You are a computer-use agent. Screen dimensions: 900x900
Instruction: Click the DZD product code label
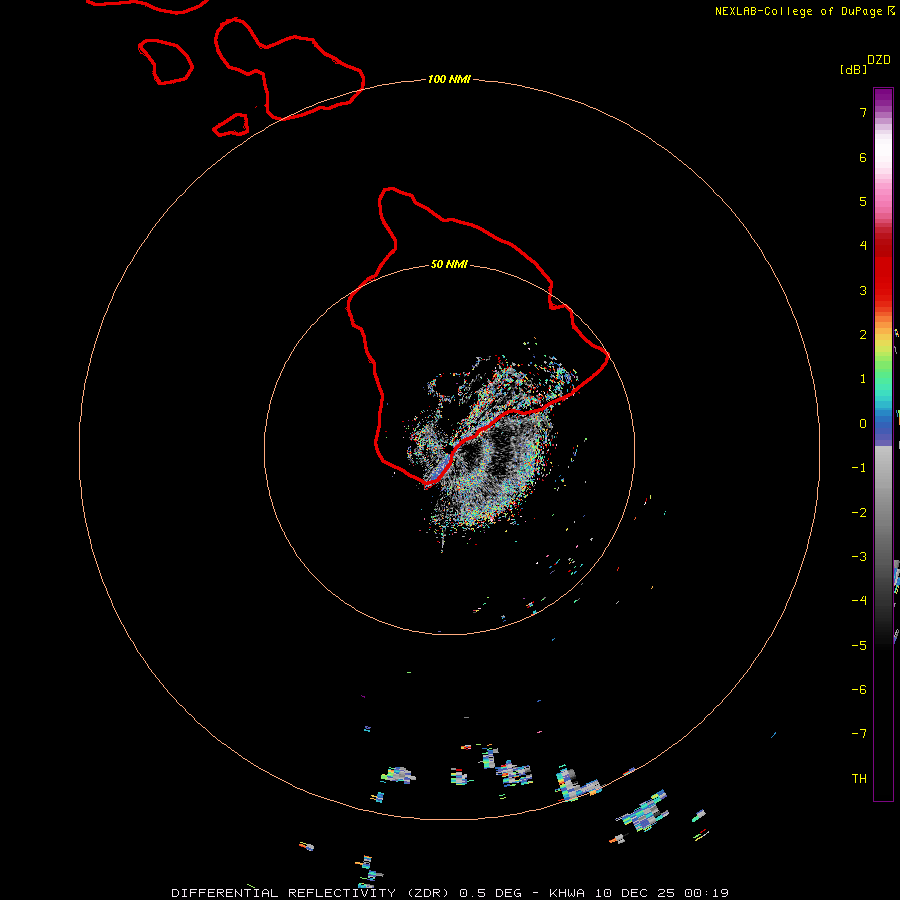click(x=879, y=60)
